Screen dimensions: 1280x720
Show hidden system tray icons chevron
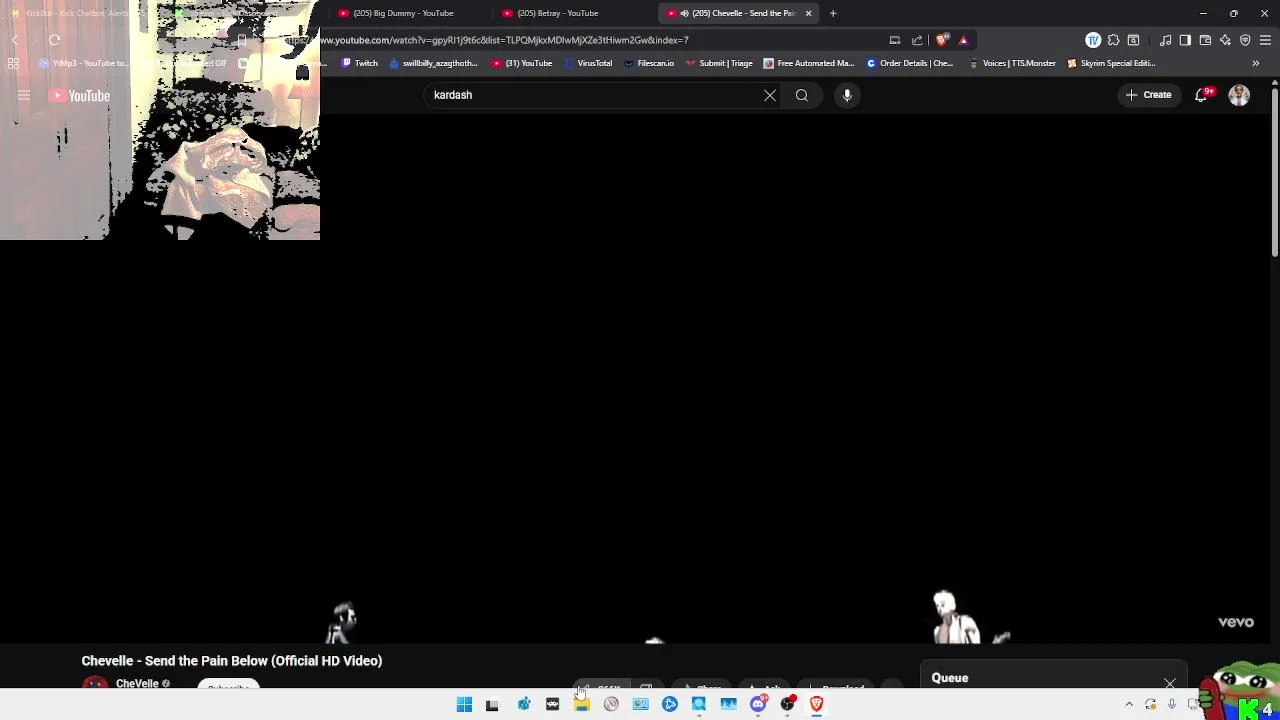(1129, 704)
